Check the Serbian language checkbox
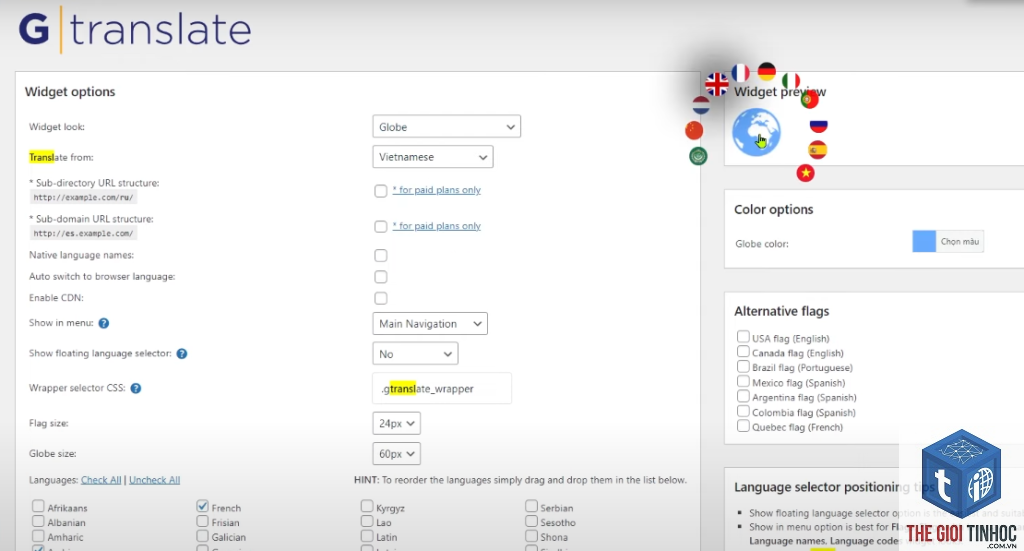The image size is (1024, 551). click(532, 507)
